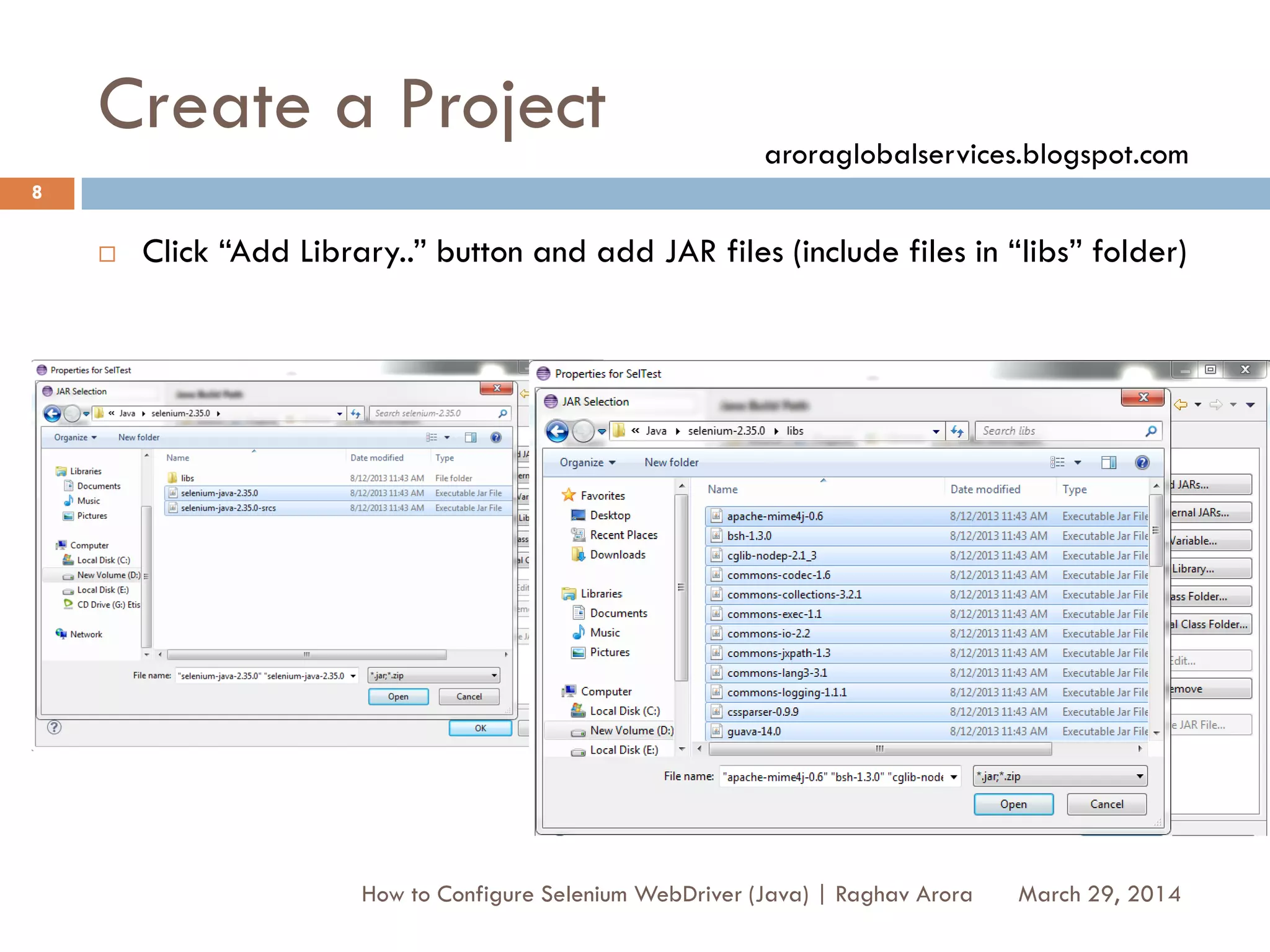This screenshot has width=1270, height=952.
Task: Select the bsh-1.3.0 jar file
Action: point(927,536)
